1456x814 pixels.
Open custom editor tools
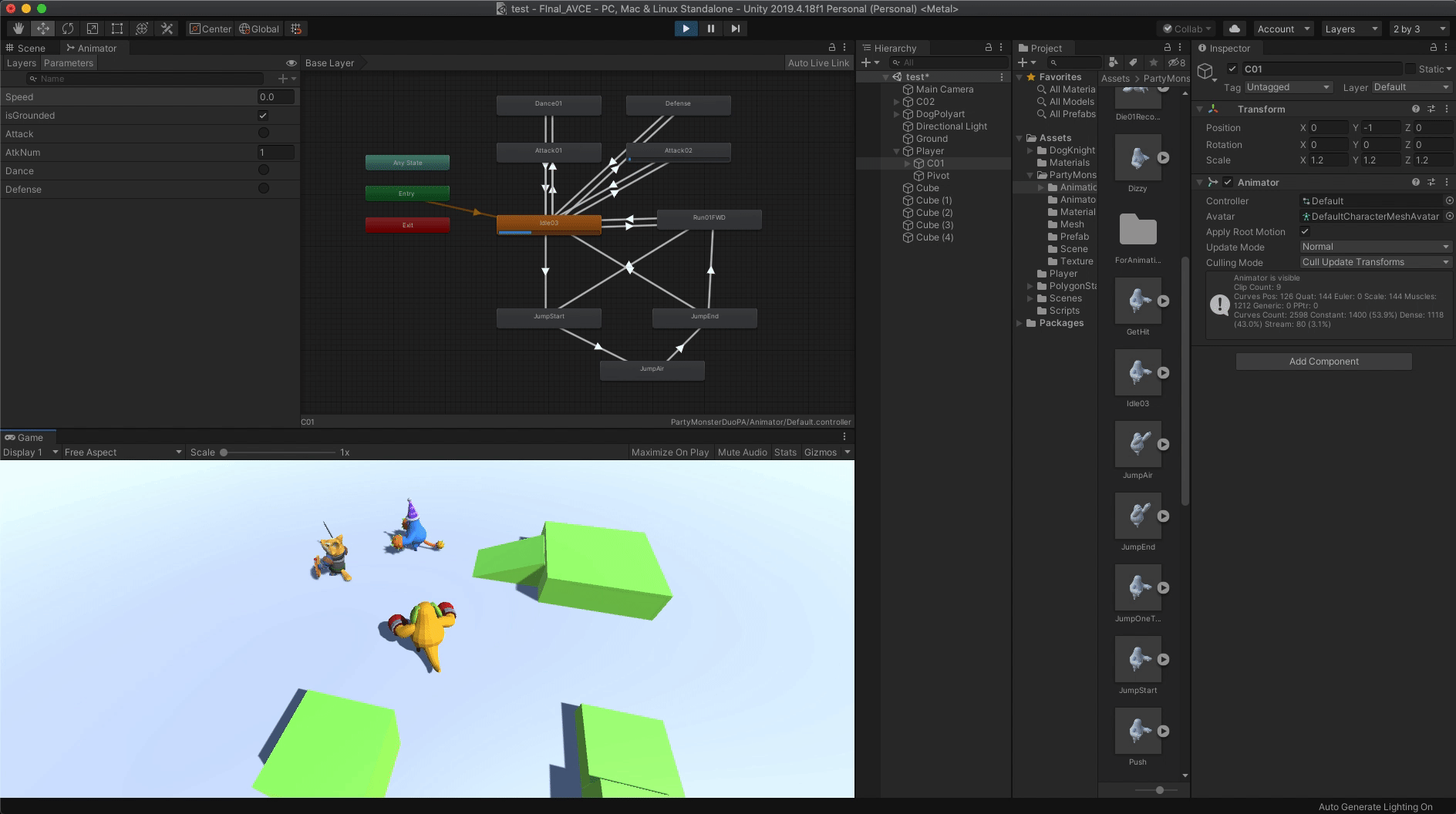tap(167, 29)
